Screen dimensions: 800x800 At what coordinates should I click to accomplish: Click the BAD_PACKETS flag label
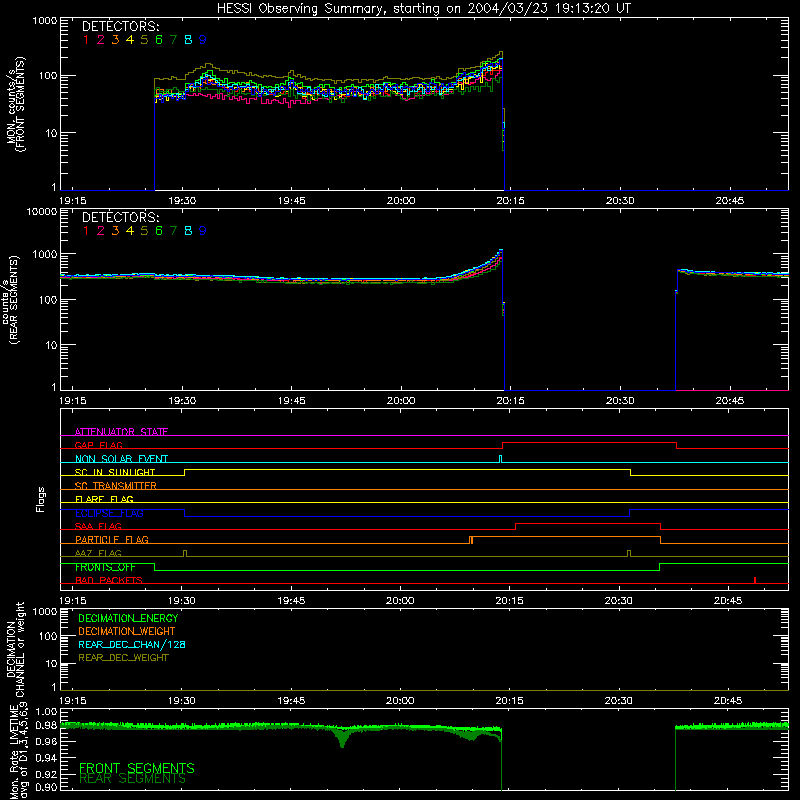(109, 580)
